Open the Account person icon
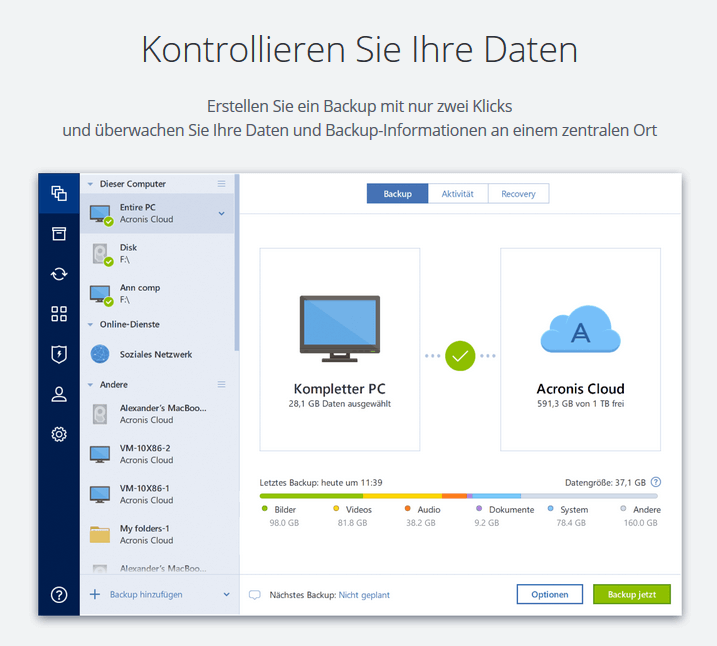The width and height of the screenshot is (717, 646). tap(59, 394)
